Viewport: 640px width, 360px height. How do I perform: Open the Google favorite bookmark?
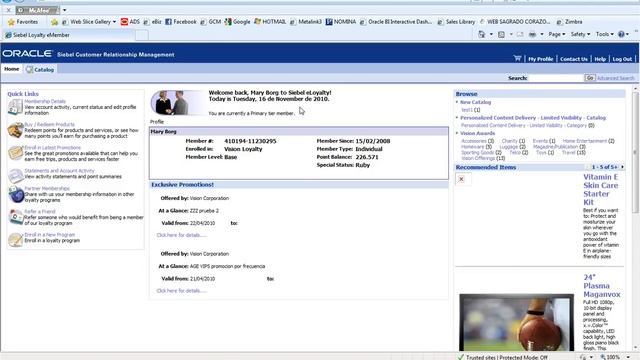237,22
